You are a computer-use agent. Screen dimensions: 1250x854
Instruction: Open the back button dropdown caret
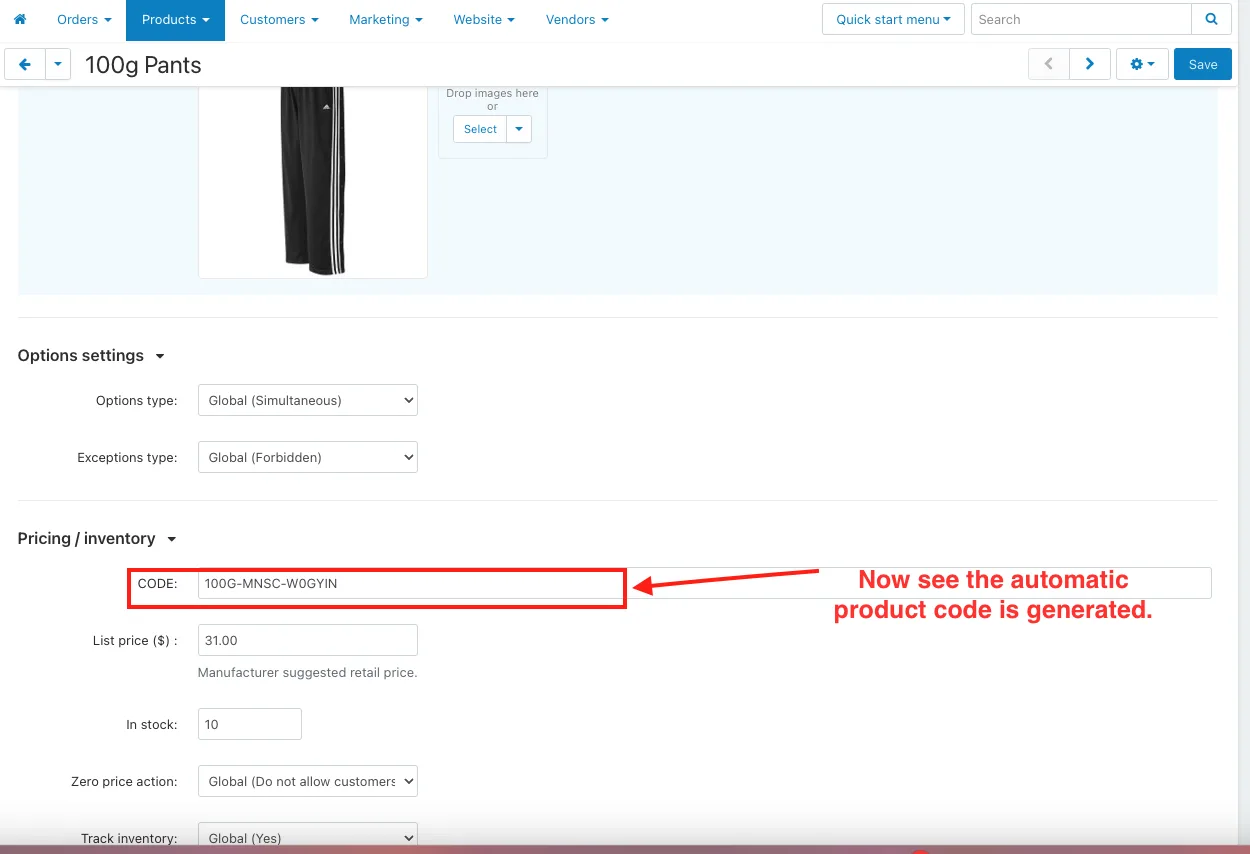(x=58, y=64)
